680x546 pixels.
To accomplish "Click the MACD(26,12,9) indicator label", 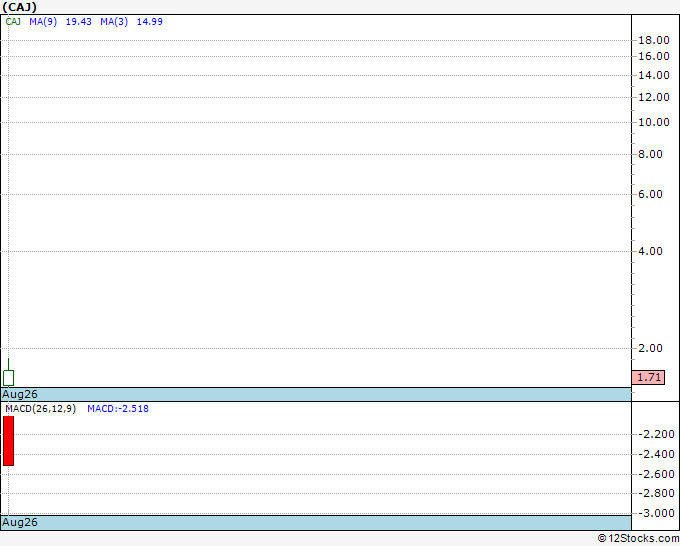I will click(x=40, y=409).
